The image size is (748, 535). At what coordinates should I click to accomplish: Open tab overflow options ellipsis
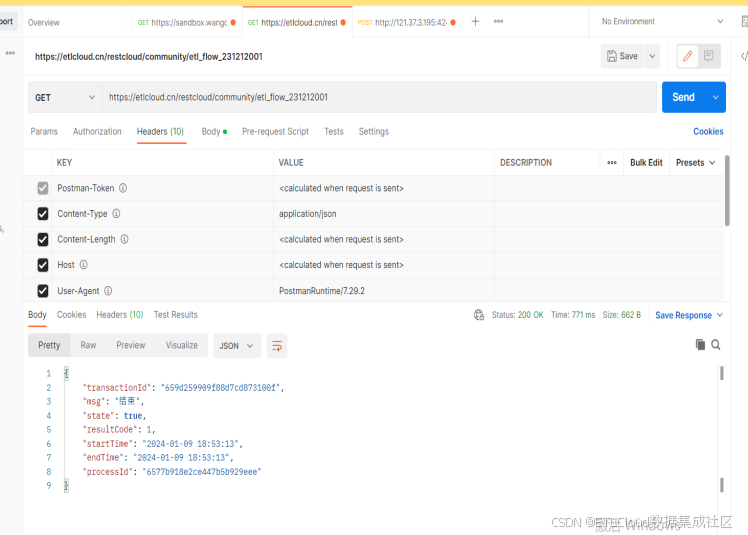coord(499,21)
